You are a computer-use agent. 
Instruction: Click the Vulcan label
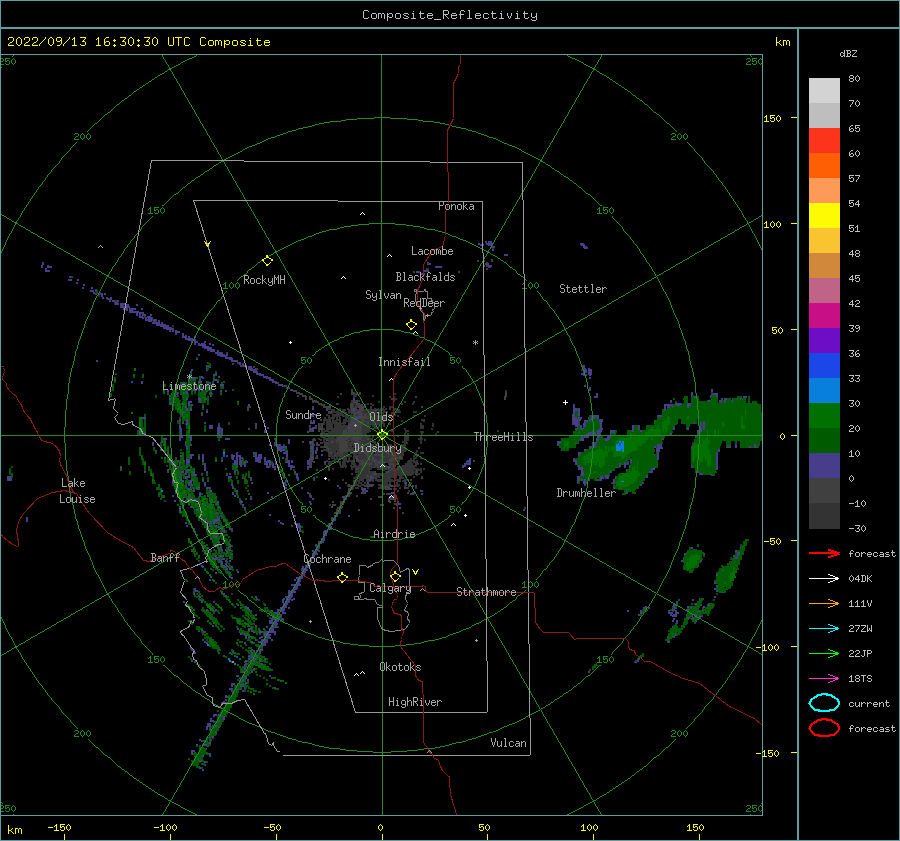tap(509, 743)
